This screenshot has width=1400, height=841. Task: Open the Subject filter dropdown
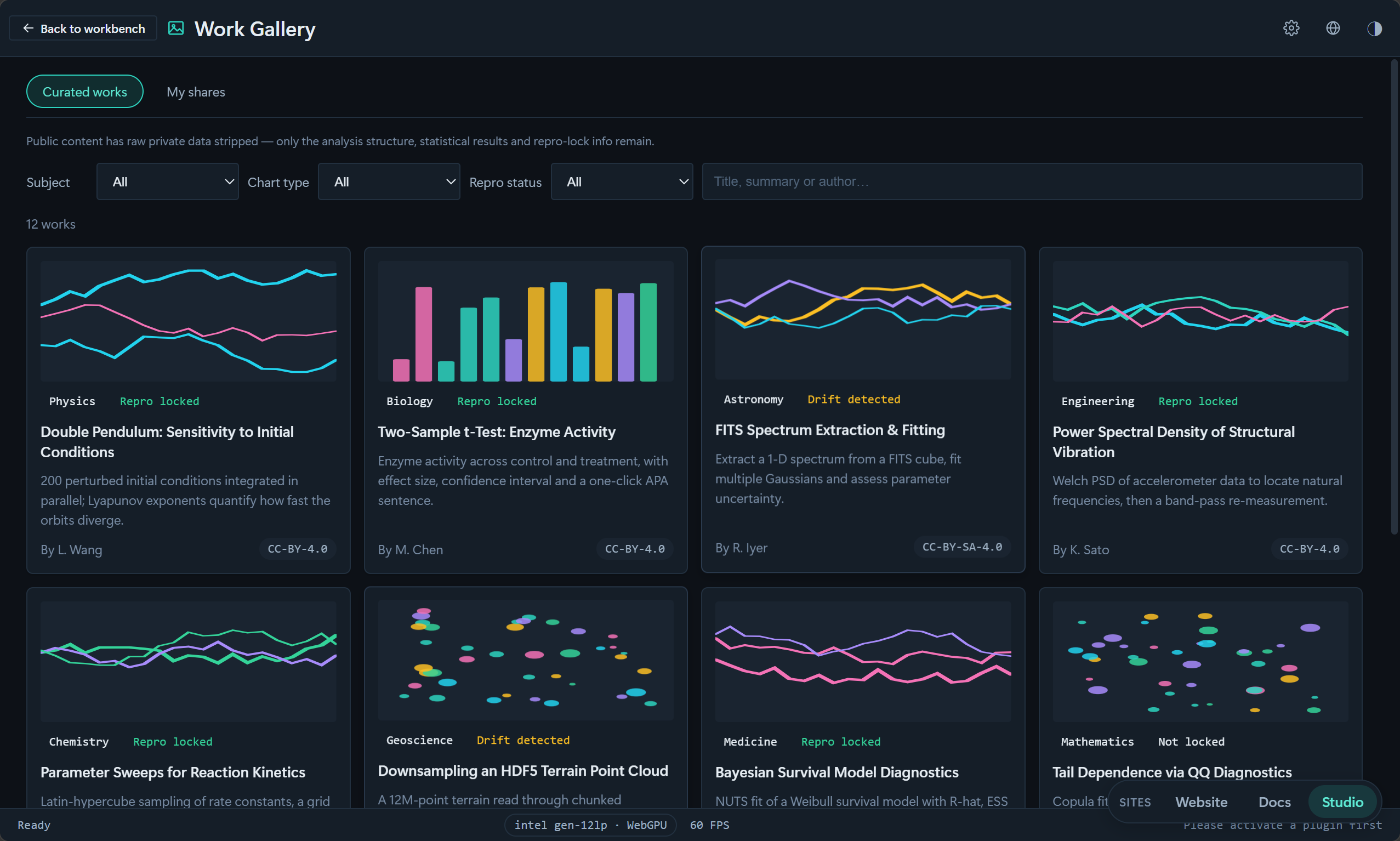point(167,182)
